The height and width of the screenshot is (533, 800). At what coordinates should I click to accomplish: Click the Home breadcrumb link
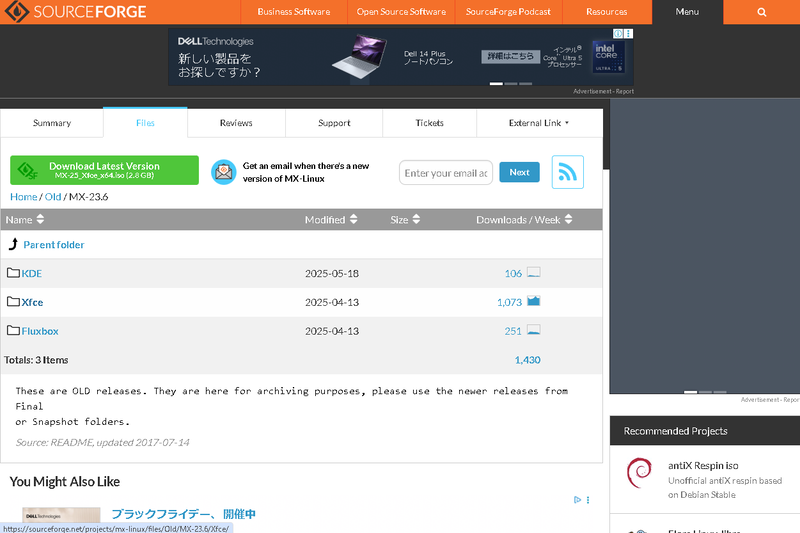(x=23, y=197)
